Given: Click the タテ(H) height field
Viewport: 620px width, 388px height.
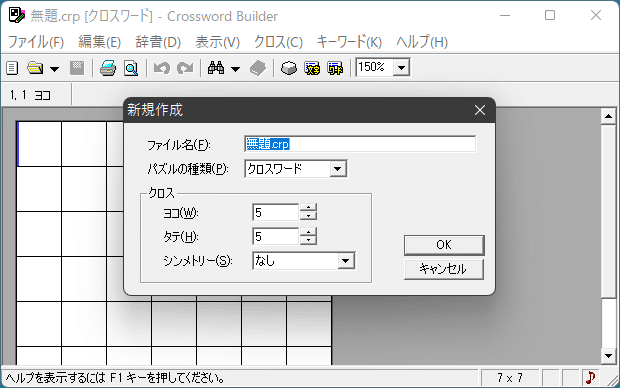Looking at the screenshot, I should point(275,237).
